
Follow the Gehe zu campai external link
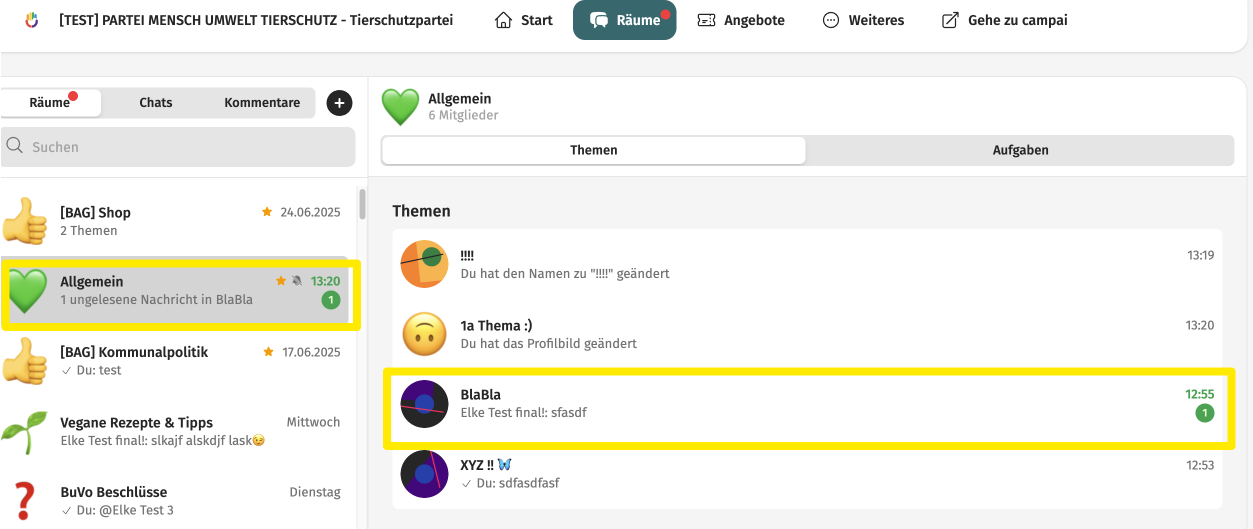click(1005, 20)
